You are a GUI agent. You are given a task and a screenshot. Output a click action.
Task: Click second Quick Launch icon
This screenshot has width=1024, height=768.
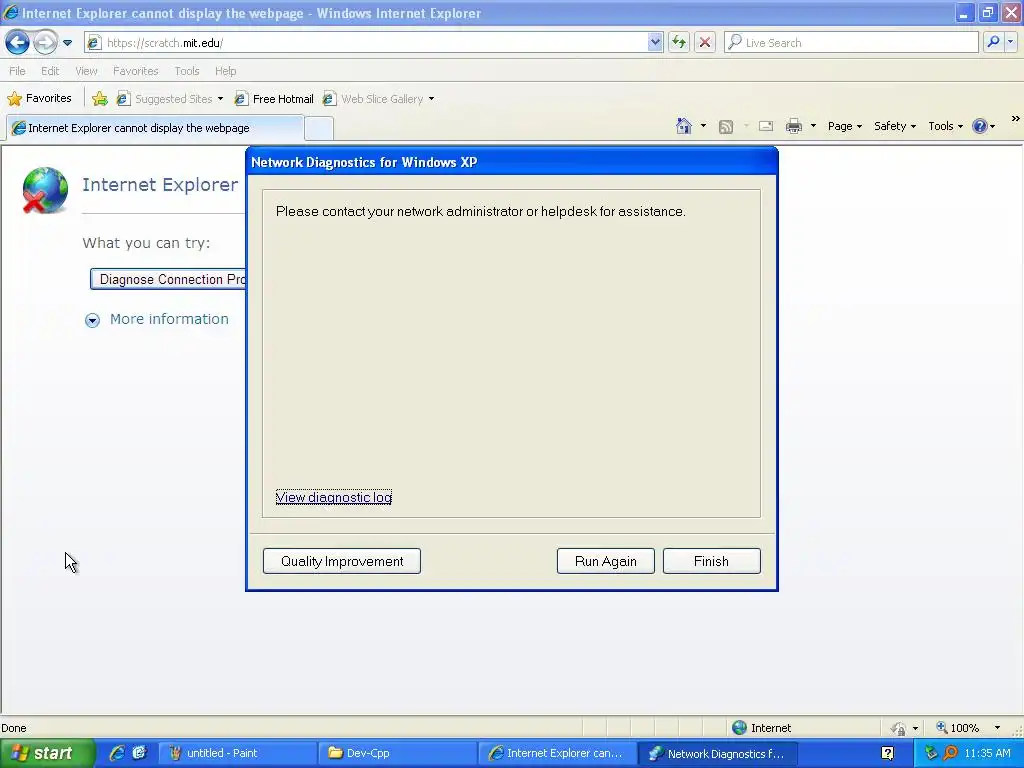tap(139, 754)
